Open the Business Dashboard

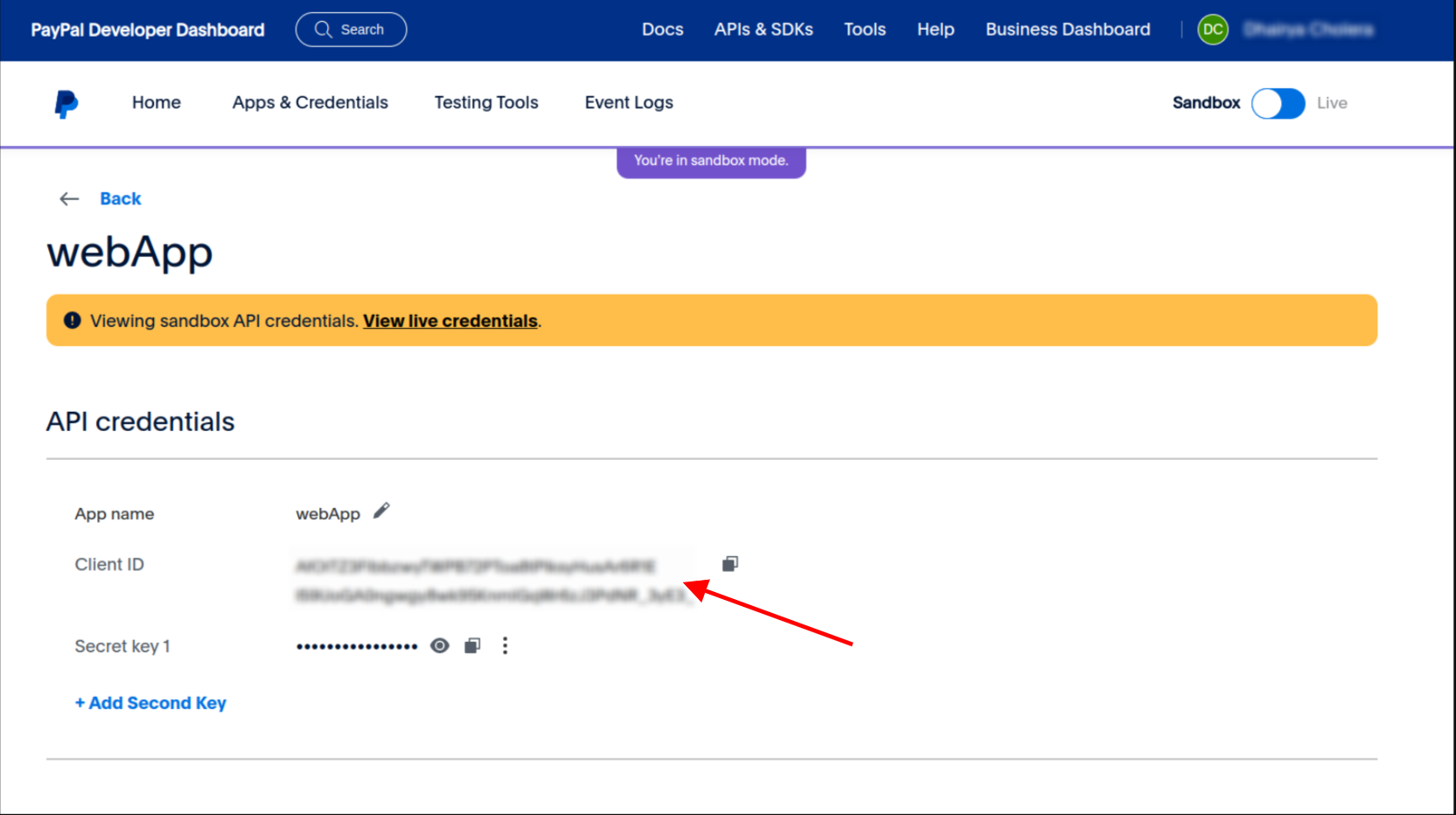click(1067, 29)
